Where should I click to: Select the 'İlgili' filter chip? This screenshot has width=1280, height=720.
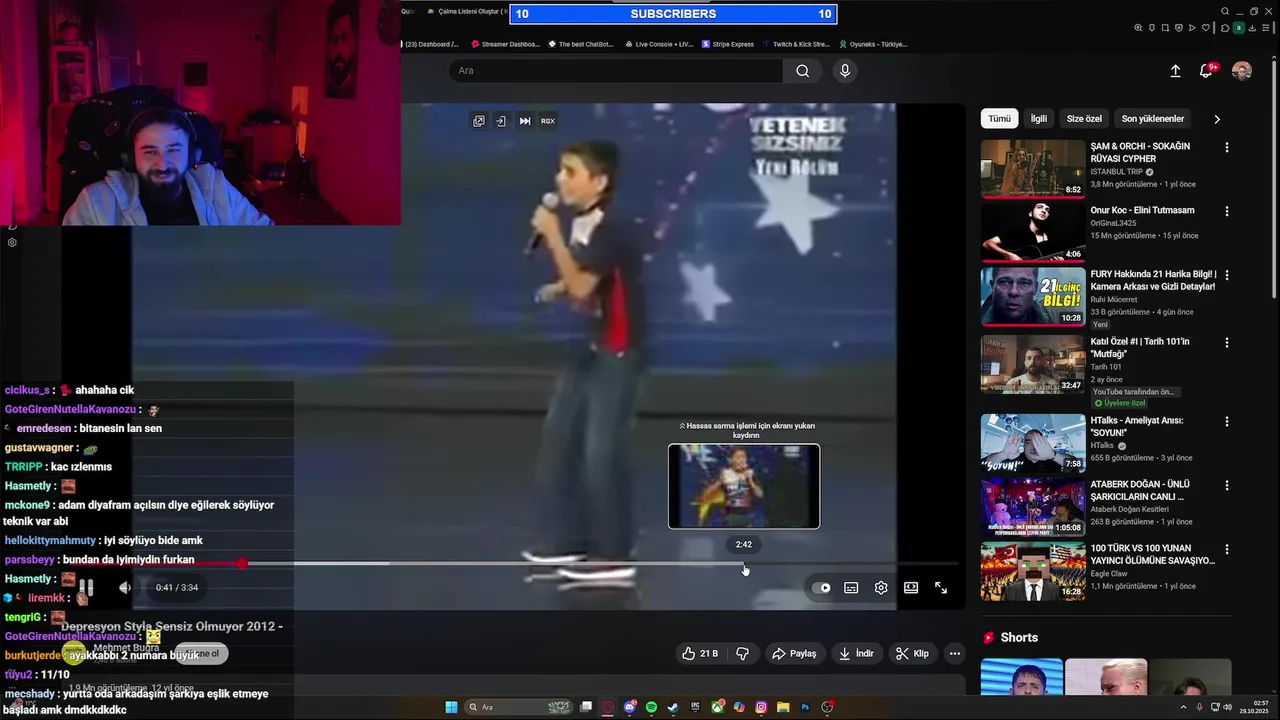click(1039, 118)
